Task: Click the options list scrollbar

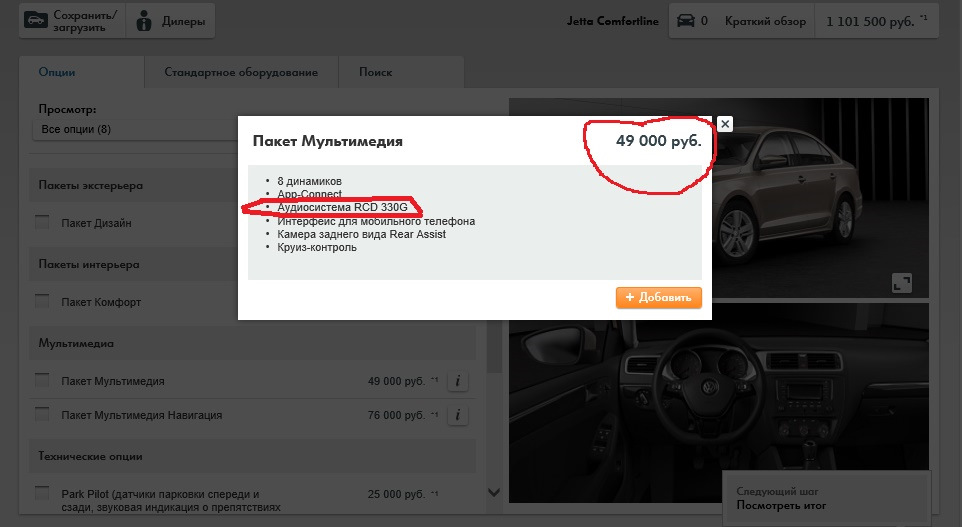Action: pos(494,348)
